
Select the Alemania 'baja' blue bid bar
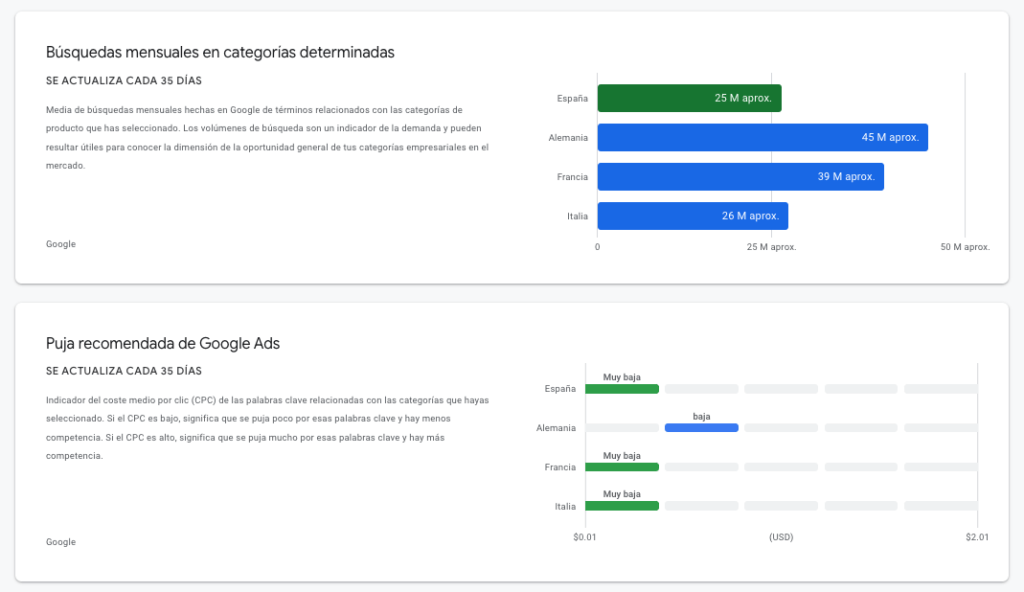701,428
